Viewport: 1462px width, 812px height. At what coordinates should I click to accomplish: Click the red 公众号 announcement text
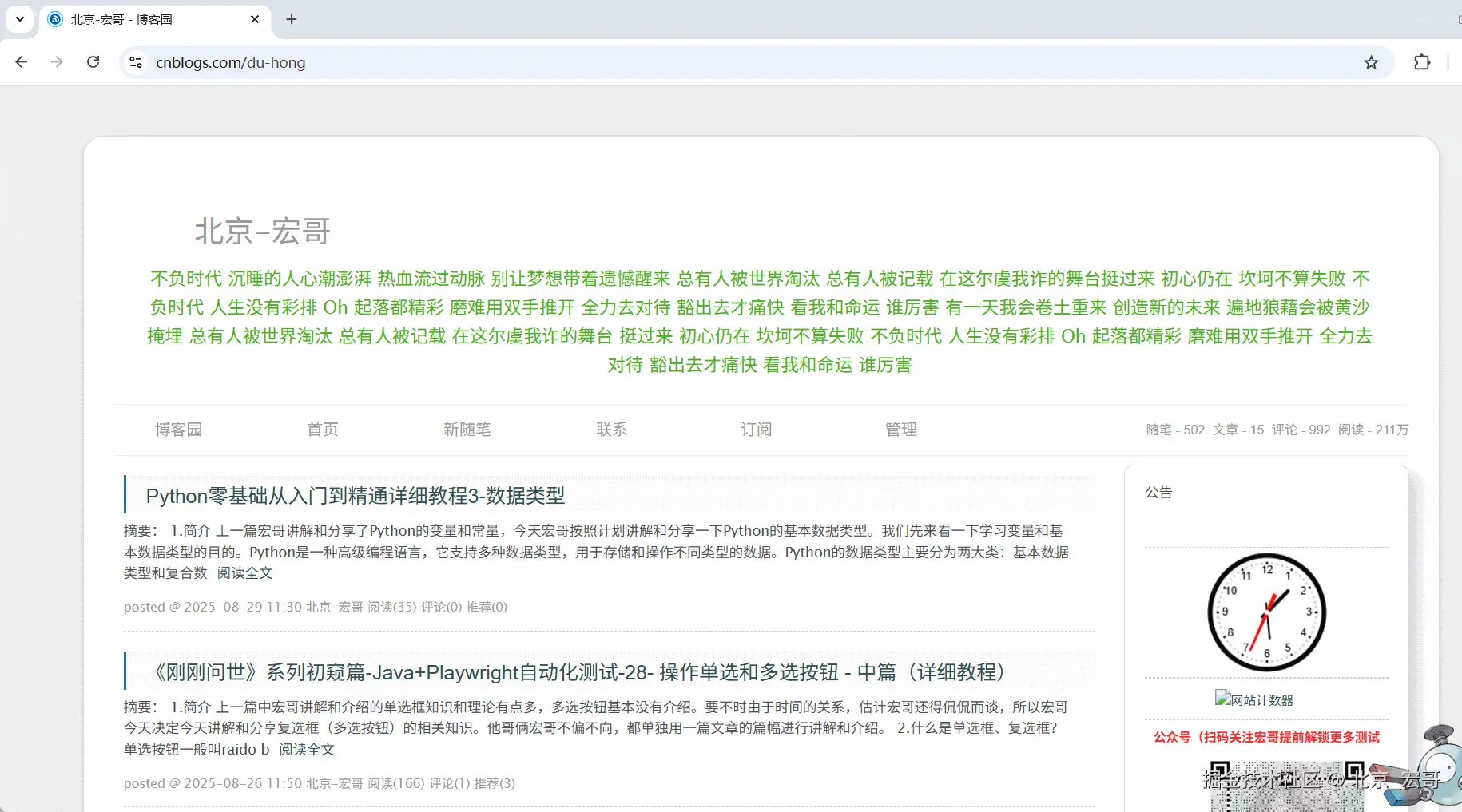click(1266, 737)
